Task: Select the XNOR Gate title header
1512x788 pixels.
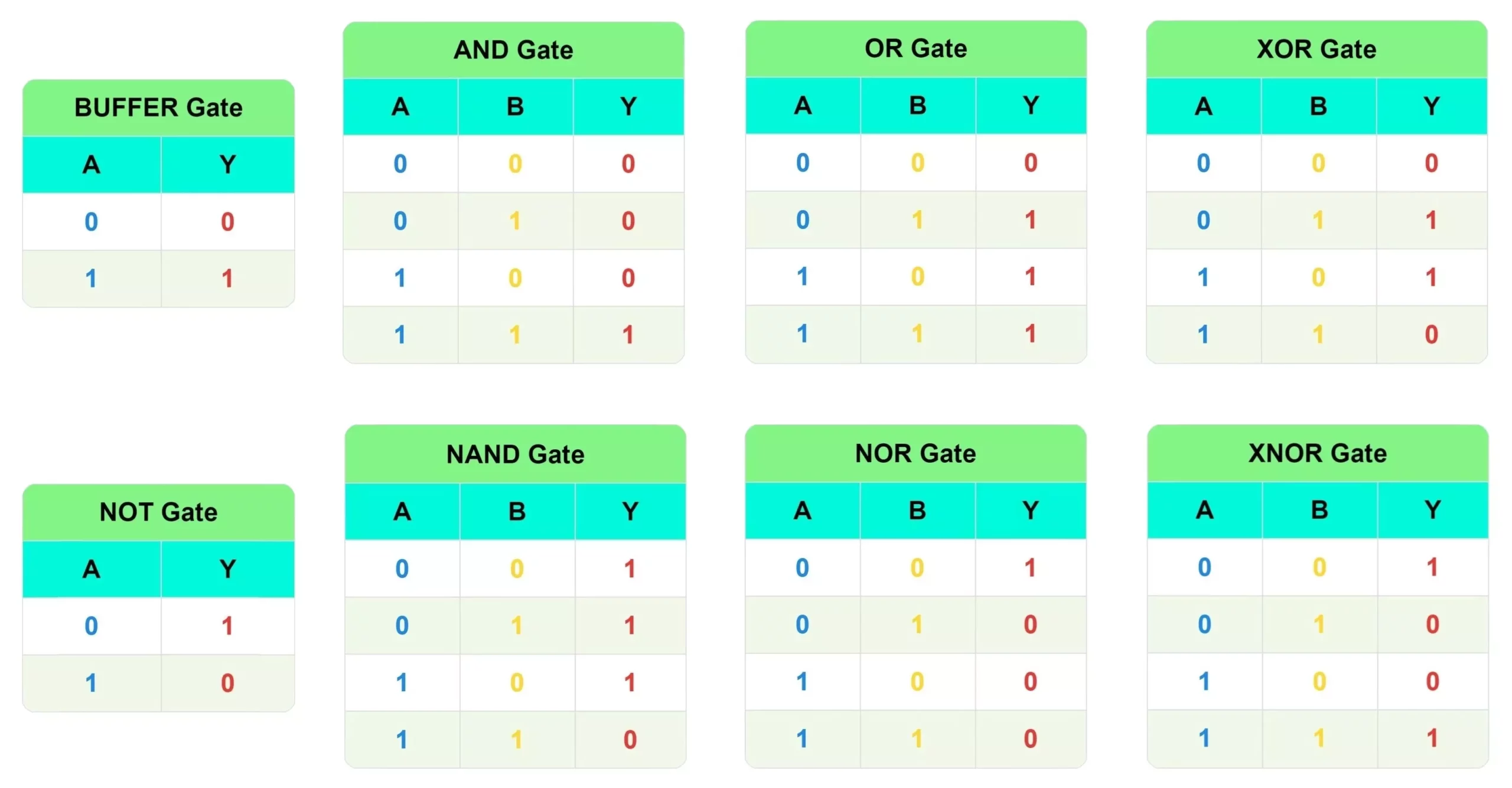Action: [x=1318, y=453]
